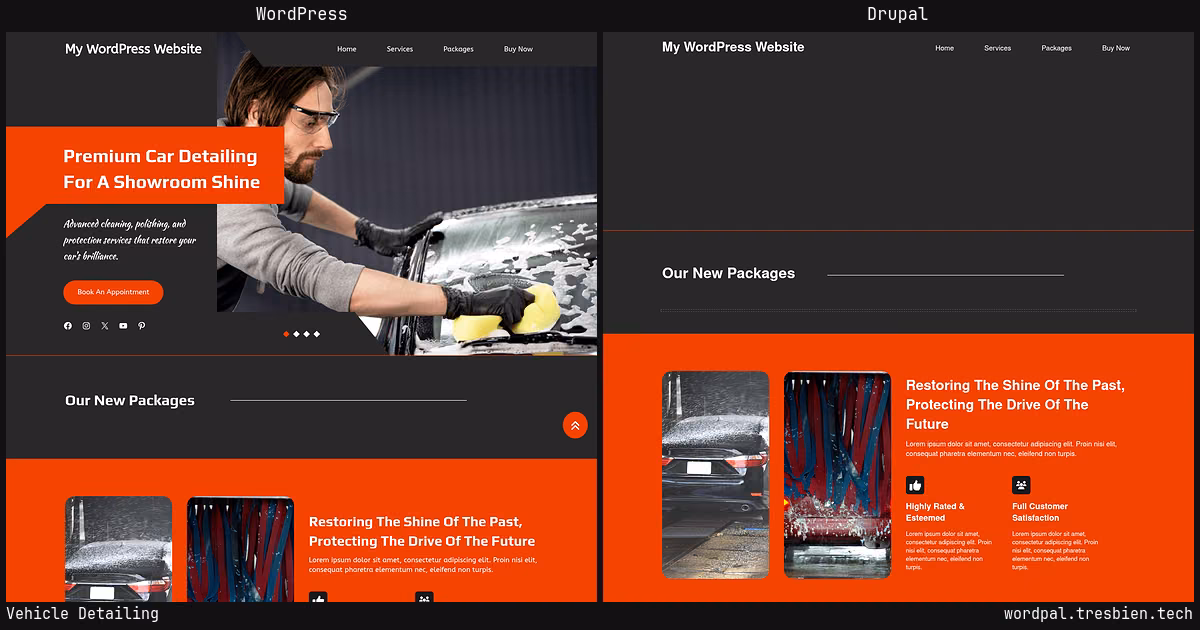Viewport: 1200px width, 630px height.
Task: Click foamy black car photo in Drupal pane
Action: tap(716, 475)
